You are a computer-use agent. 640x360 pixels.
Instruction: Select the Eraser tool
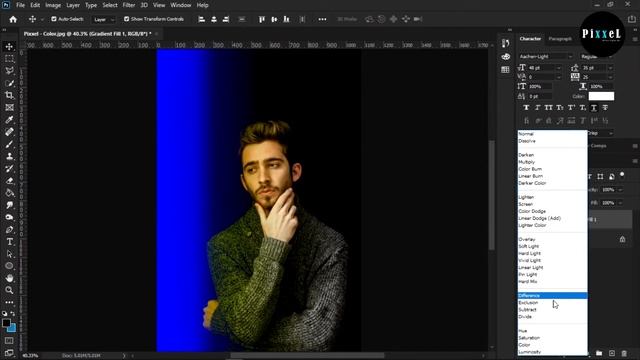click(9, 181)
